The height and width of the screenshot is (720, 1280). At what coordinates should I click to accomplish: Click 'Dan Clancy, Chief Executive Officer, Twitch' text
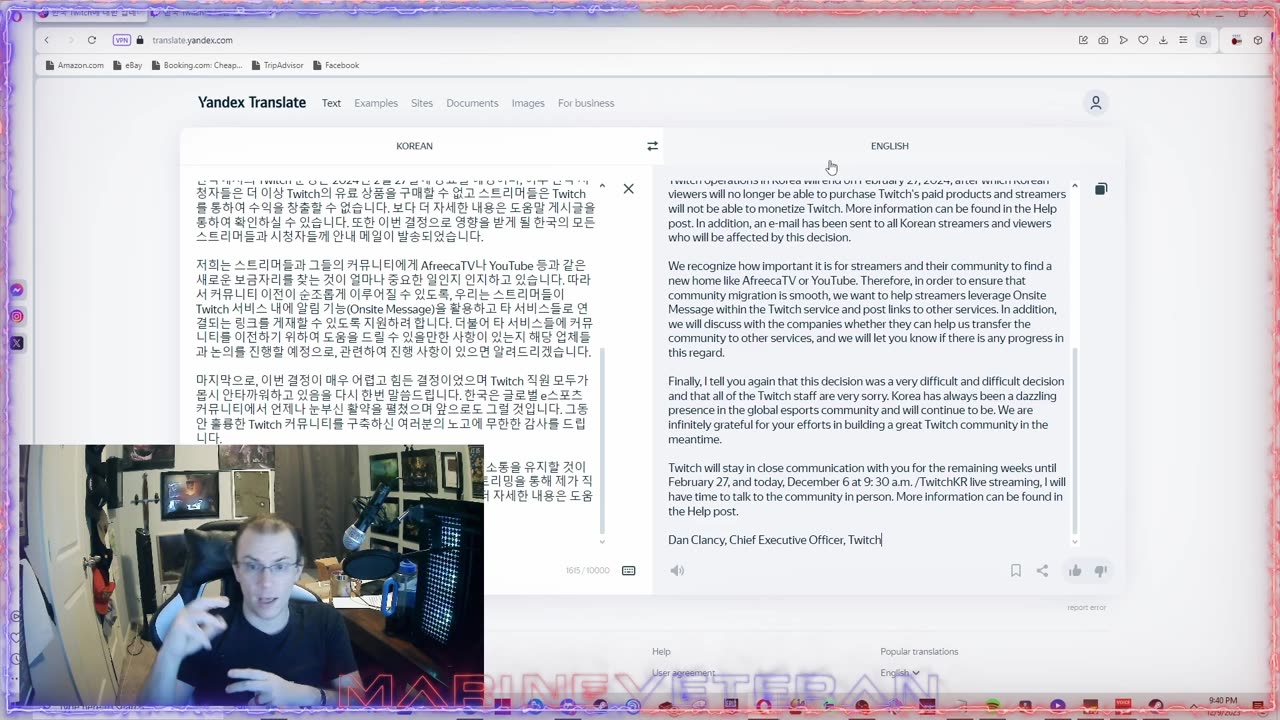(775, 540)
